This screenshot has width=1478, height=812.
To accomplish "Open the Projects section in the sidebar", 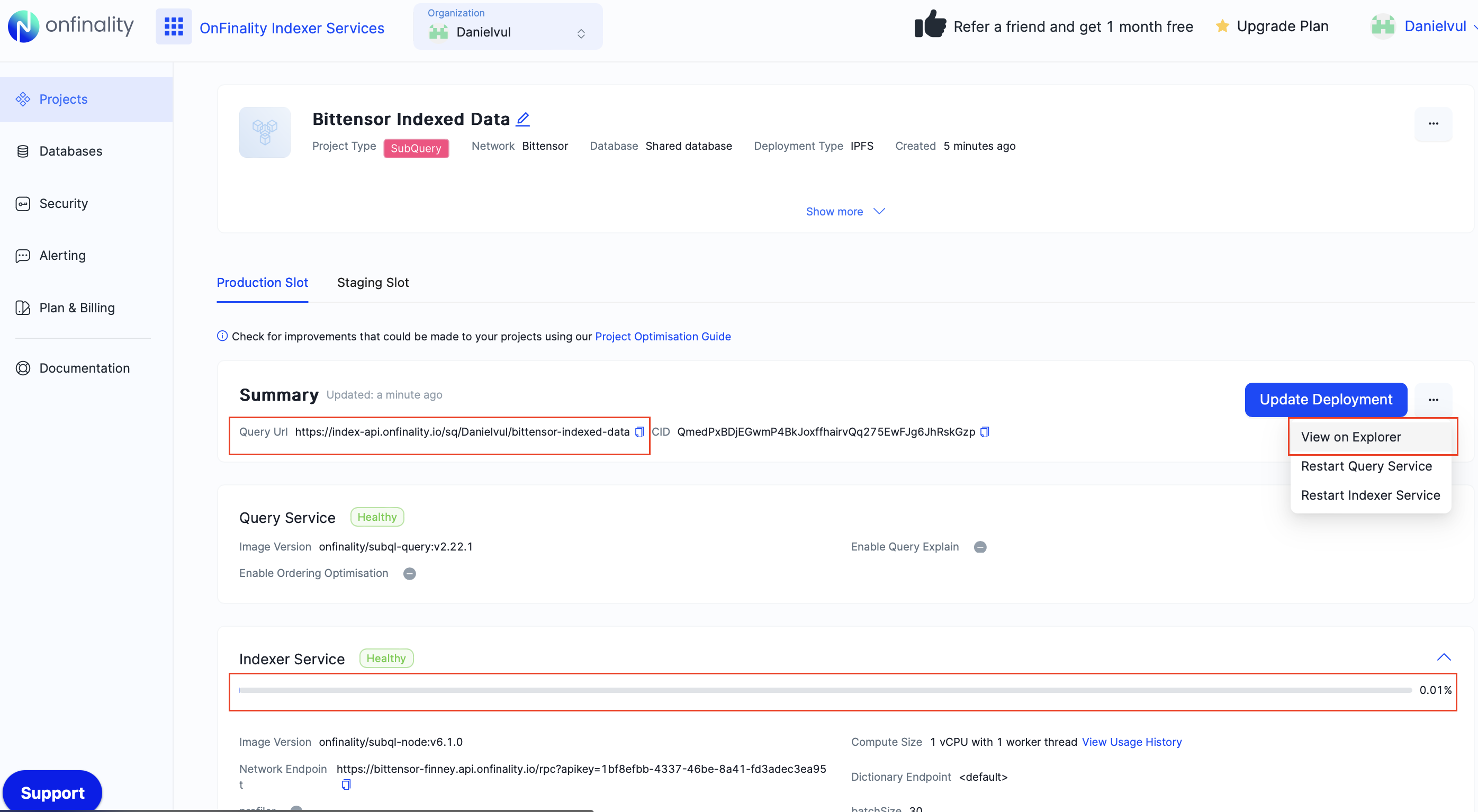I will 63,98.
